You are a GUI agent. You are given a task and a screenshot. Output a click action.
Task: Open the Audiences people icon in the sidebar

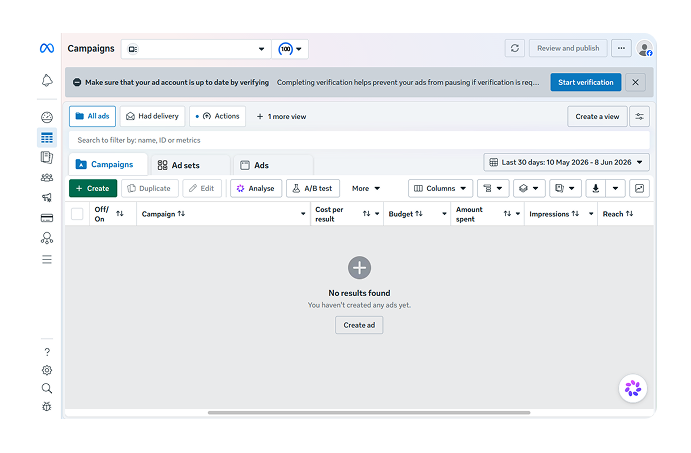(47, 178)
